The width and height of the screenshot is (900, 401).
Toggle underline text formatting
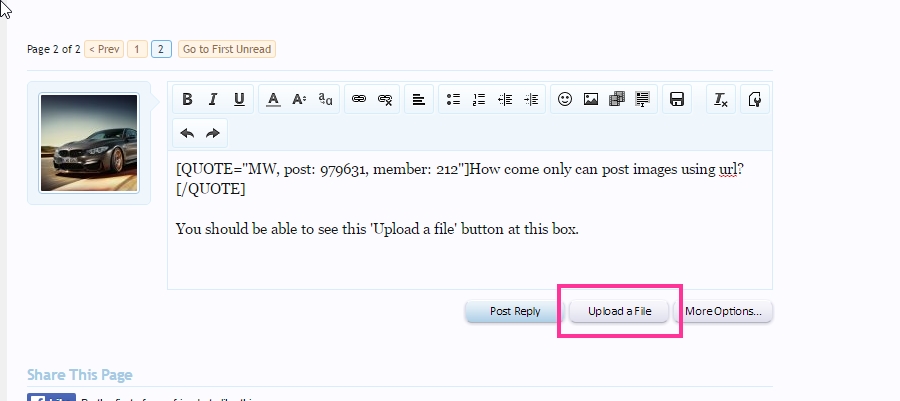pyautogui.click(x=239, y=99)
